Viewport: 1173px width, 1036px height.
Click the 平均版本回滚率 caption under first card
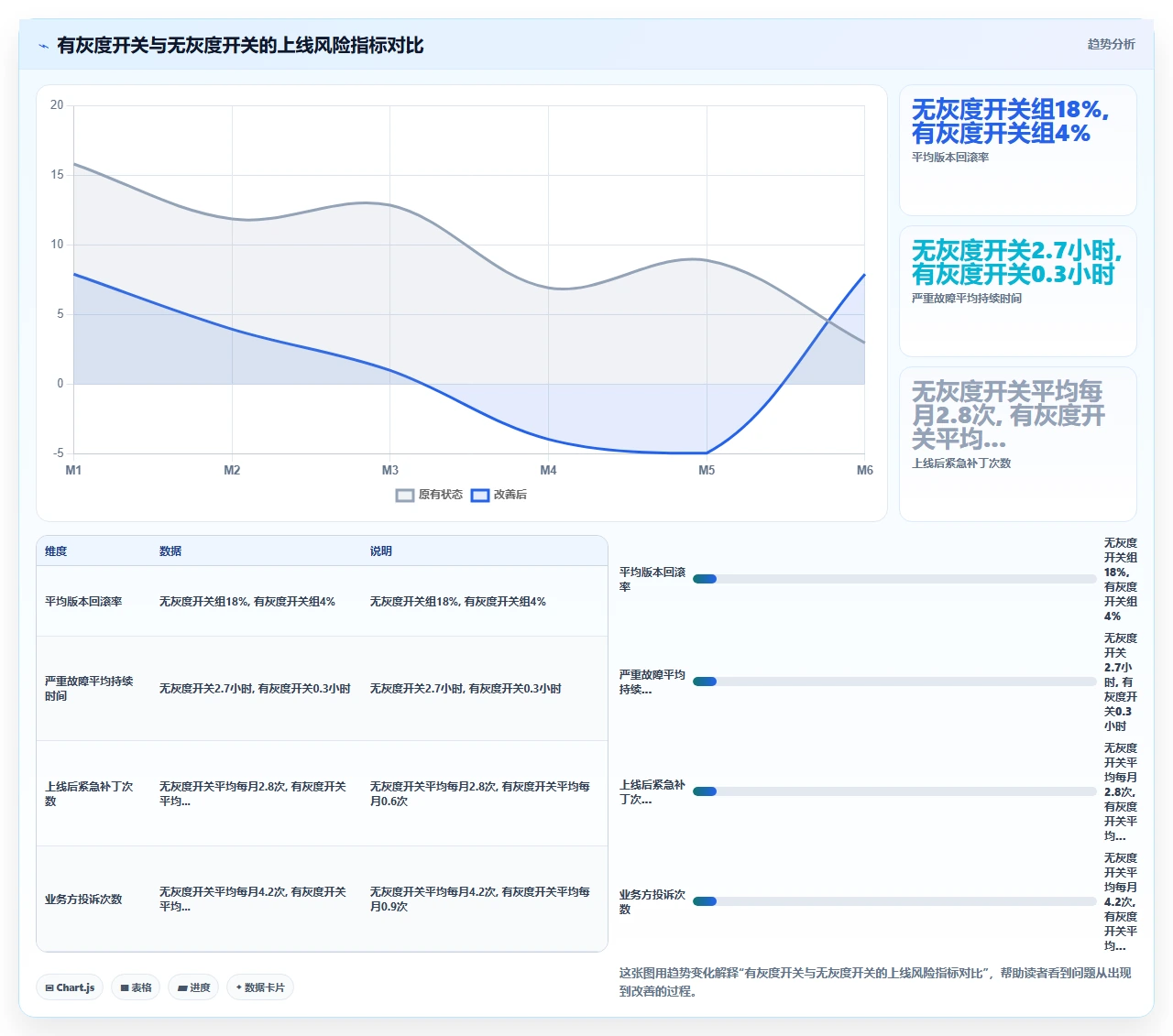coord(950,158)
